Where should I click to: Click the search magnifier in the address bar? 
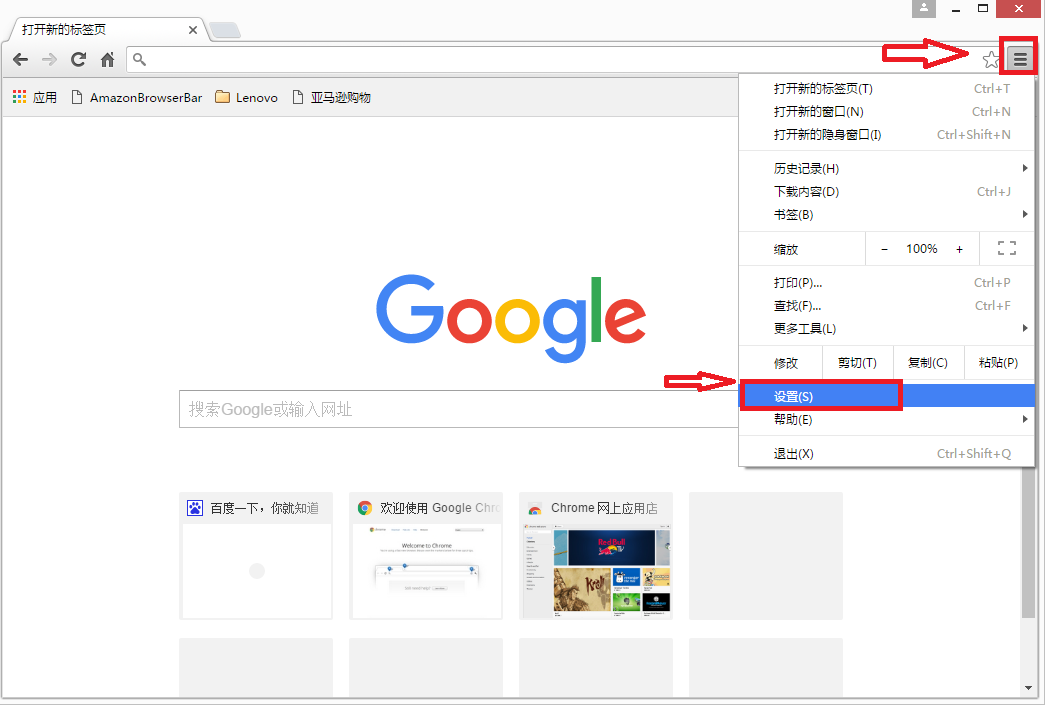[x=139, y=59]
